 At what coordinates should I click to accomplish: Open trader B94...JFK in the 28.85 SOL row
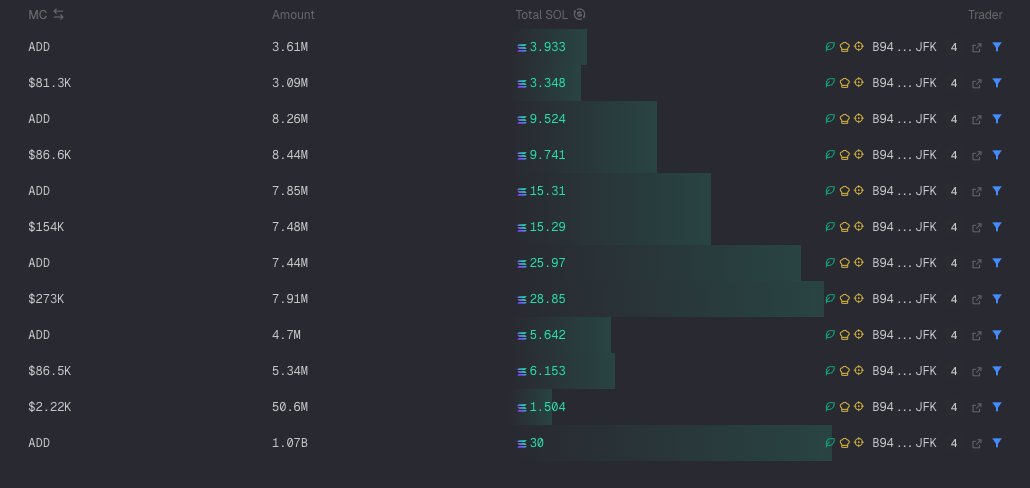point(904,299)
